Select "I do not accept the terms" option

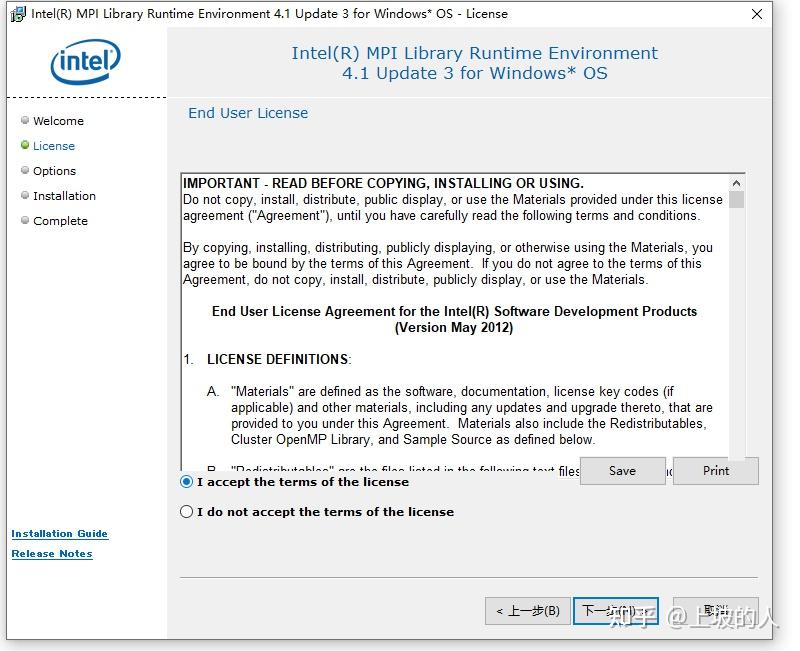(x=187, y=512)
